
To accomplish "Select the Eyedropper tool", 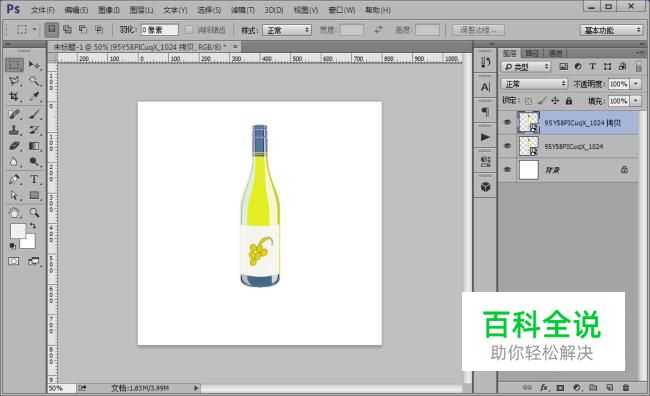I will 34,97.
